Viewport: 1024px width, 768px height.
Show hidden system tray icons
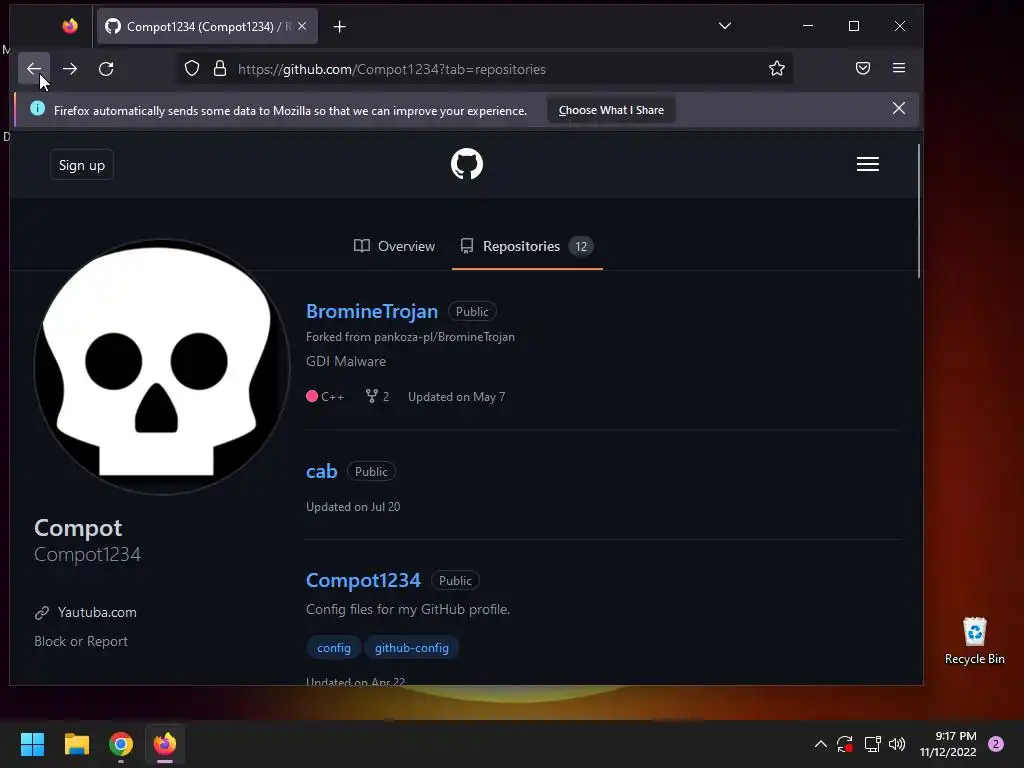point(821,744)
